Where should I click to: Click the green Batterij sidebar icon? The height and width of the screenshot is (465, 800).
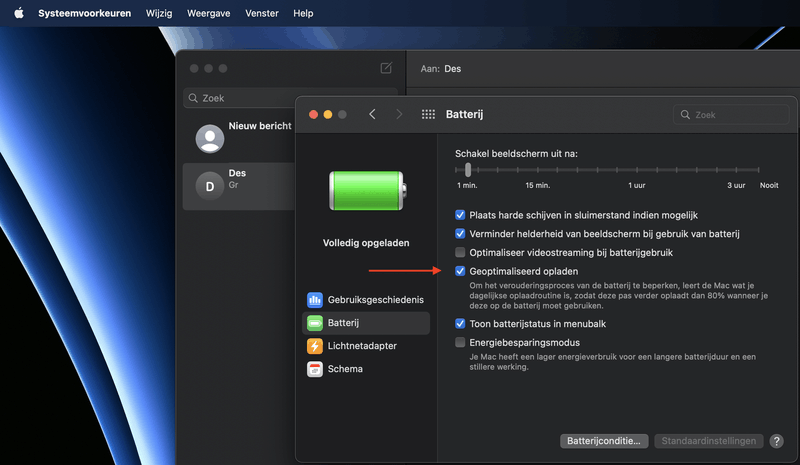tap(315, 323)
